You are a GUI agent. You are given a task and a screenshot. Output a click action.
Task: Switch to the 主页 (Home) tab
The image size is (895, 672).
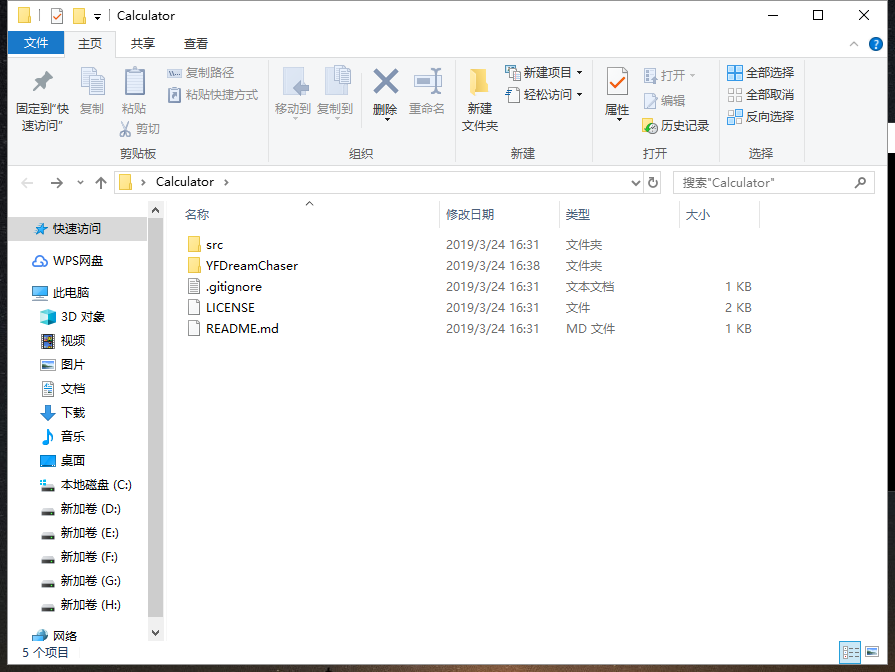[90, 43]
